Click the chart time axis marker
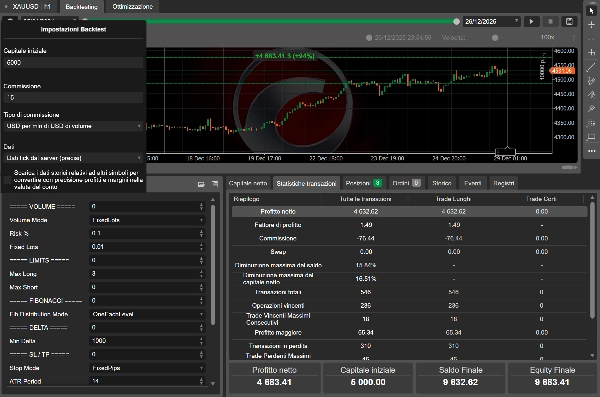 tap(505, 152)
